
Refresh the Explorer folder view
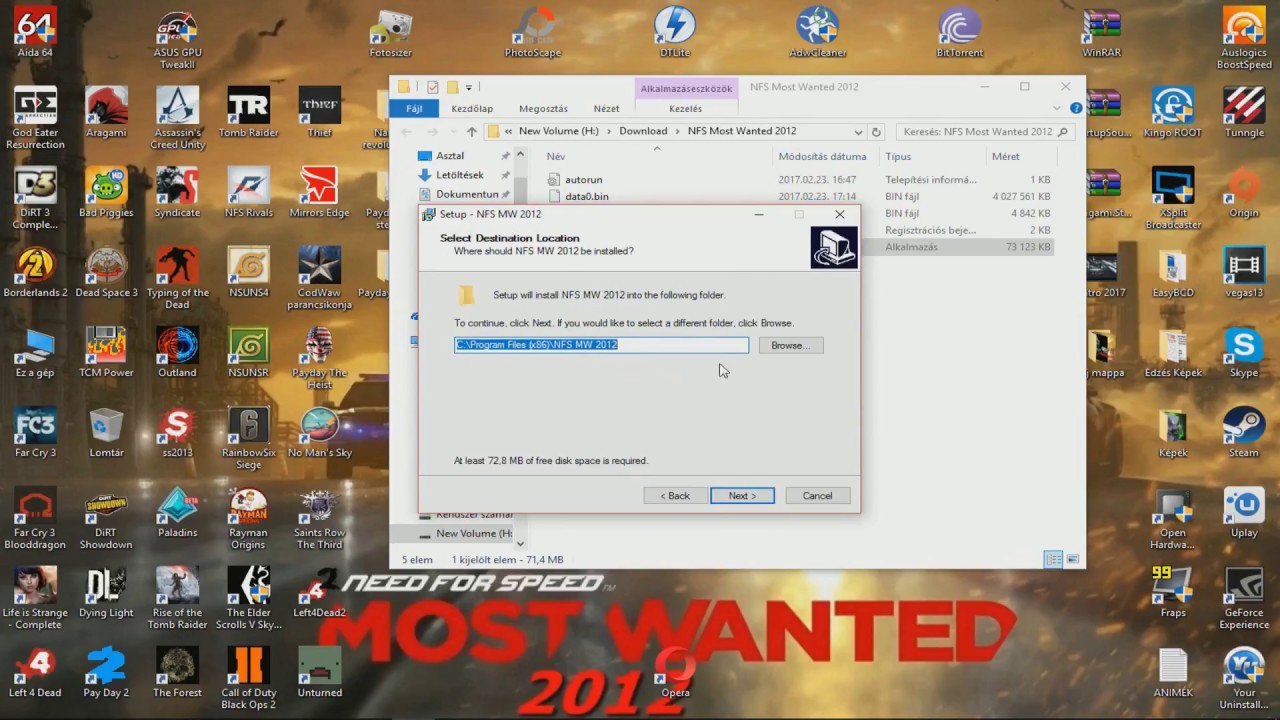point(876,131)
